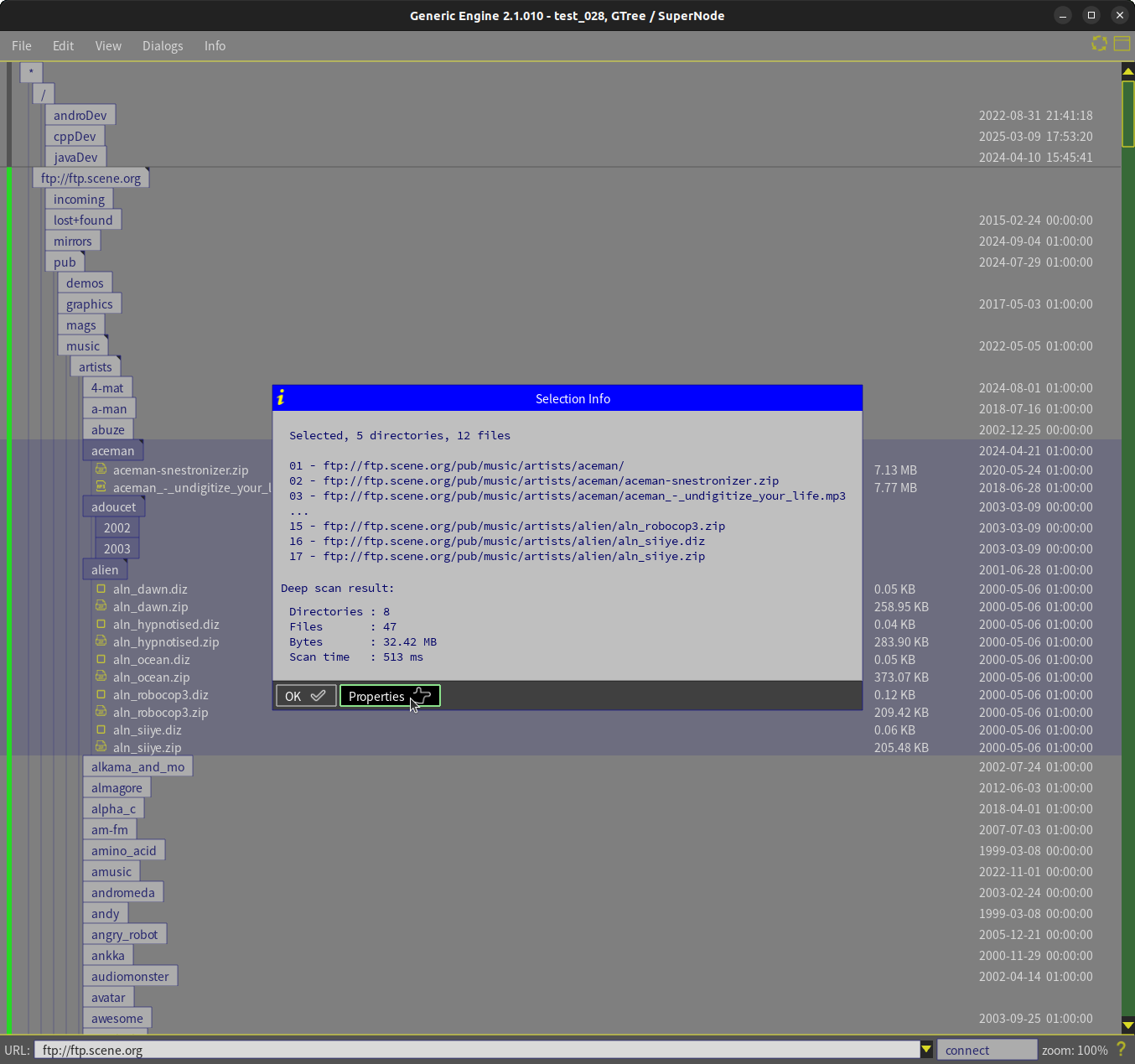Collapse the alien folder node
The width and height of the screenshot is (1135, 1064).
105,570
